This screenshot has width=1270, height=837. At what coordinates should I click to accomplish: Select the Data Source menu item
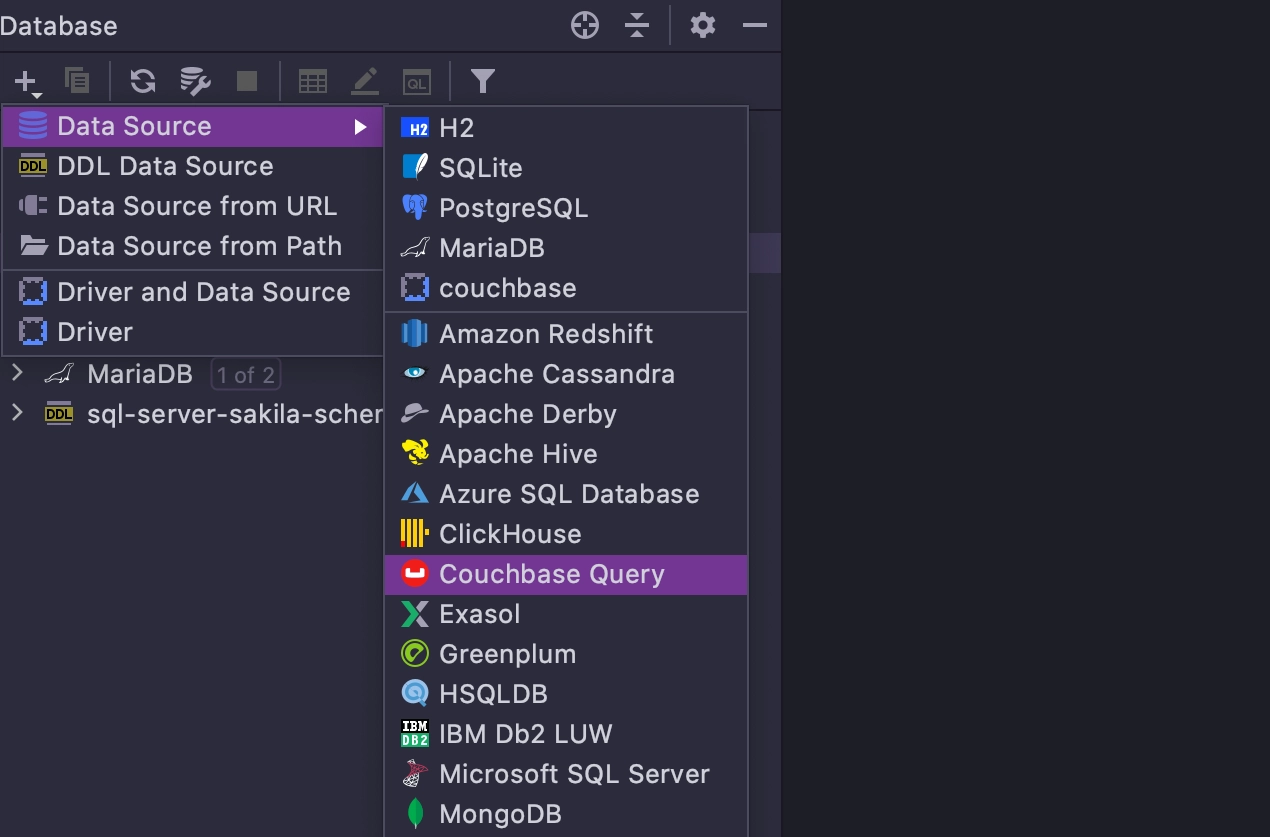(x=194, y=127)
